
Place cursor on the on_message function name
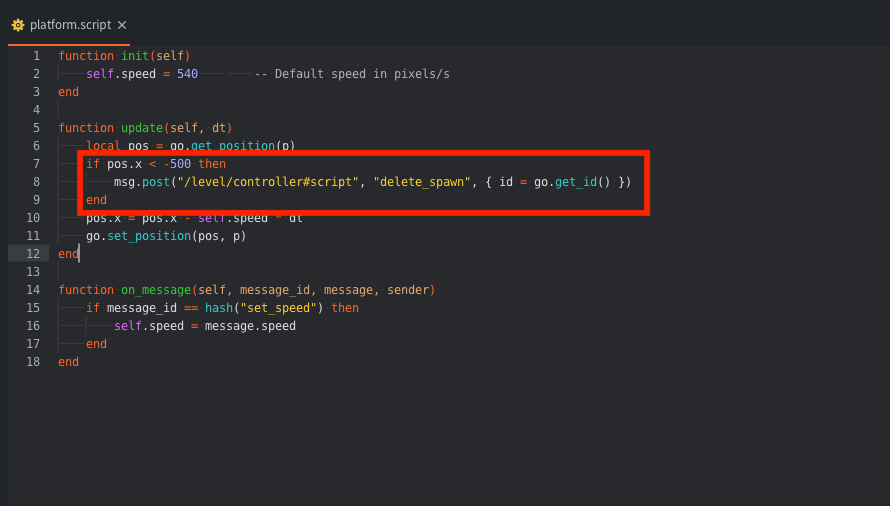click(156, 290)
